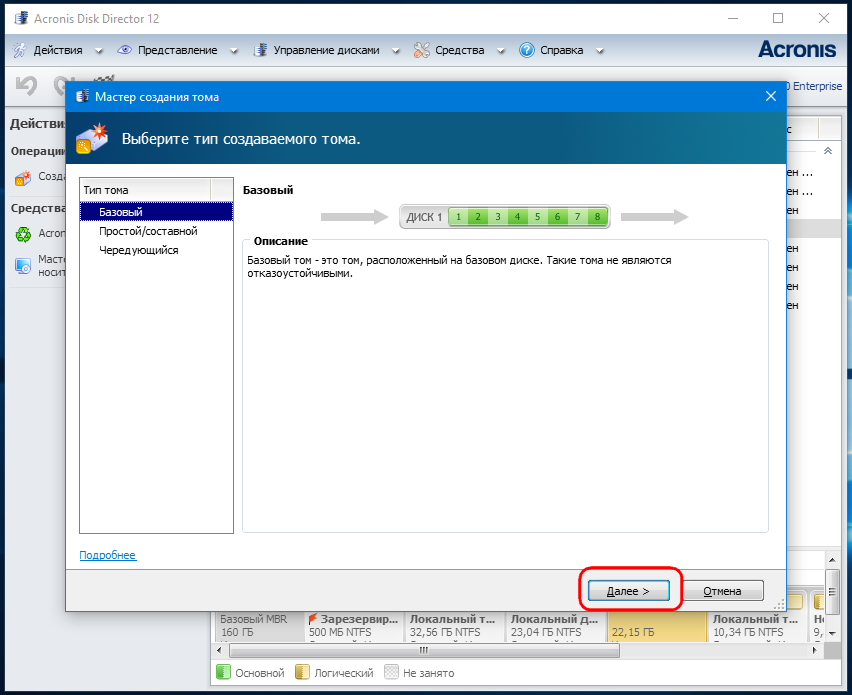Image resolution: width=852 pixels, height=695 pixels.
Task: Expand the Действия menu dropdown arrow
Action: pyautogui.click(x=98, y=51)
